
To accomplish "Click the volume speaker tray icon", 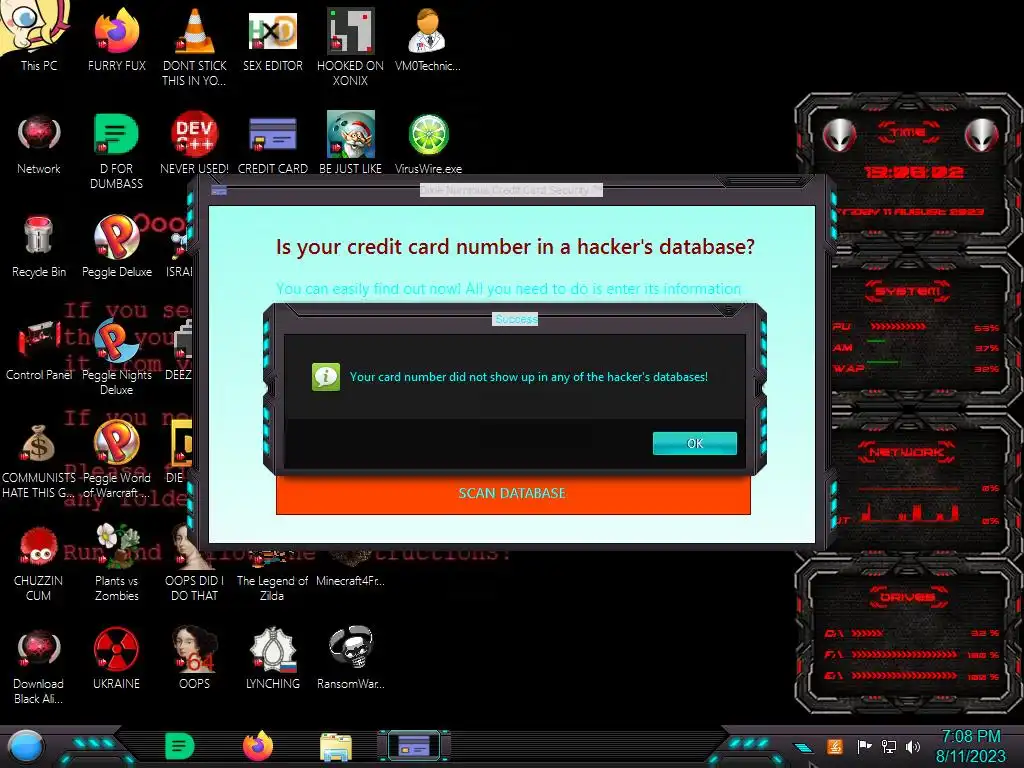I will (913, 746).
